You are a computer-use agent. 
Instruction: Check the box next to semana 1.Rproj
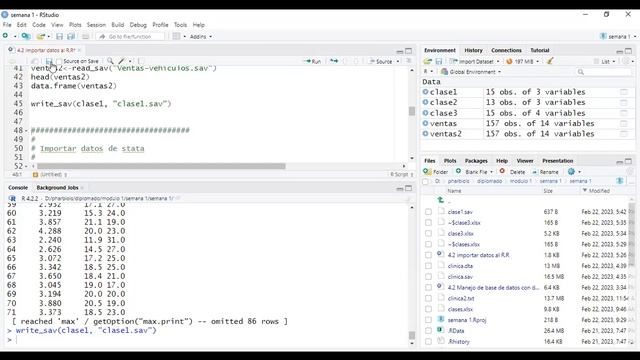(428, 320)
